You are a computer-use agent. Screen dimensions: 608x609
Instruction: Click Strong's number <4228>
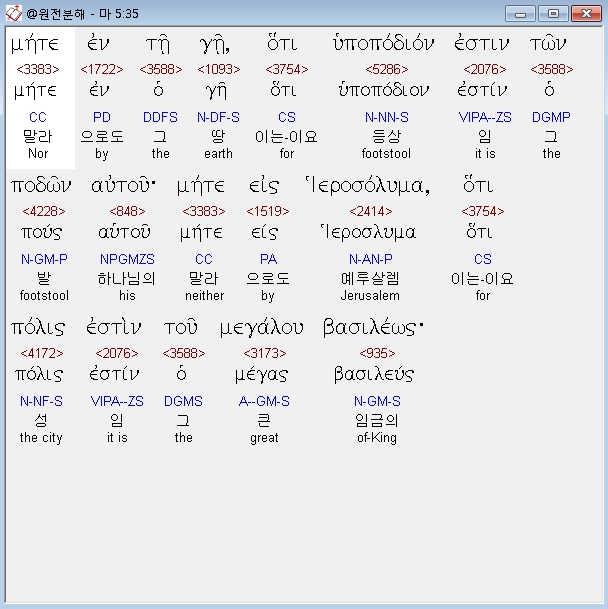44,211
